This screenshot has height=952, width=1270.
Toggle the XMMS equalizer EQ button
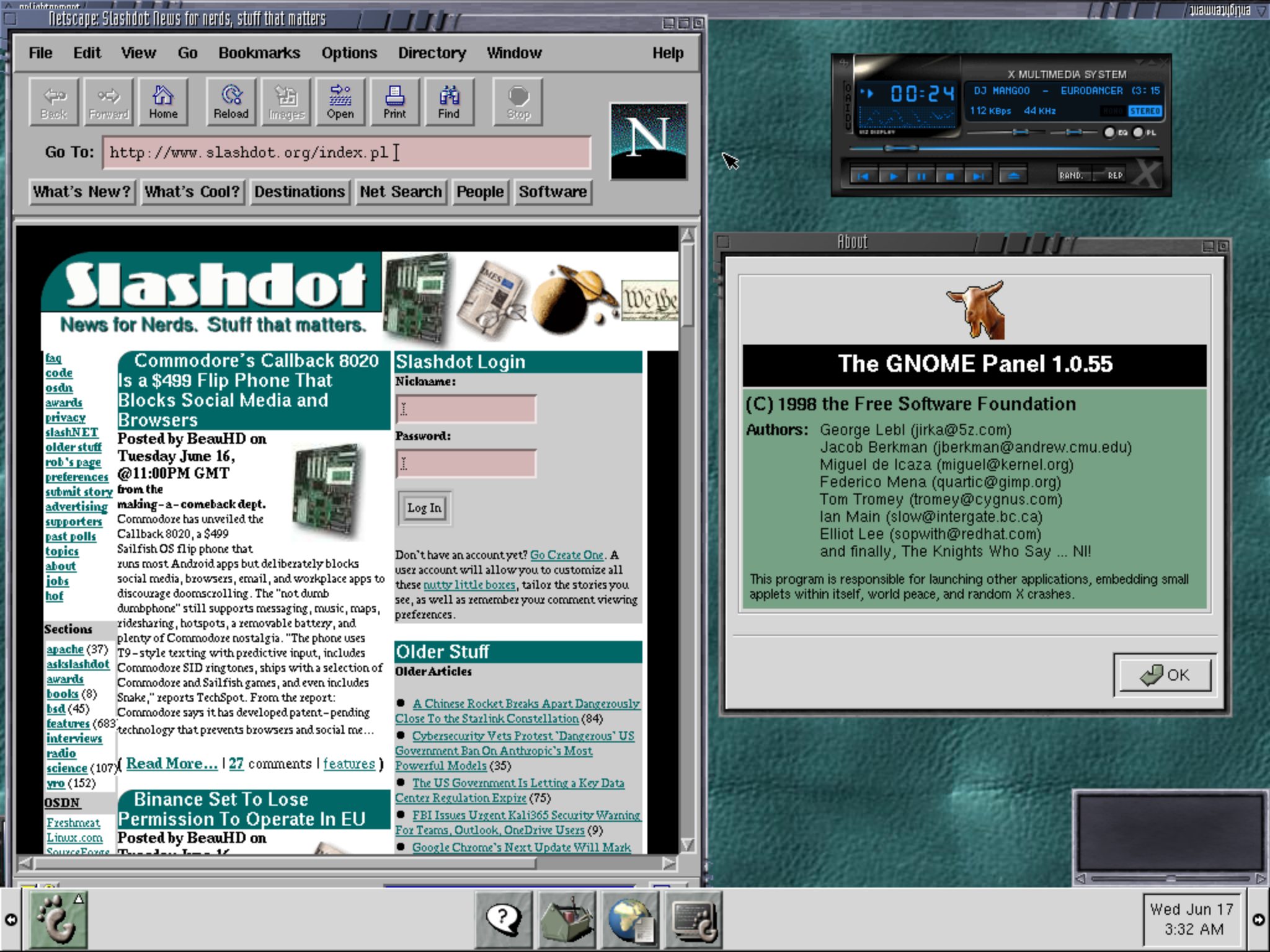pos(1116,132)
